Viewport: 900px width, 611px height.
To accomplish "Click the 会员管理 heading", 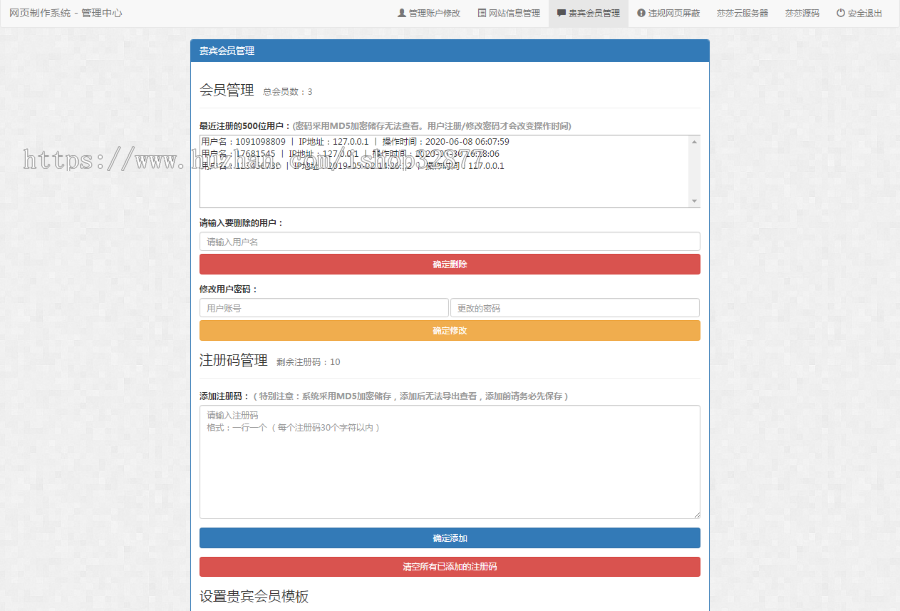I will tap(227, 90).
